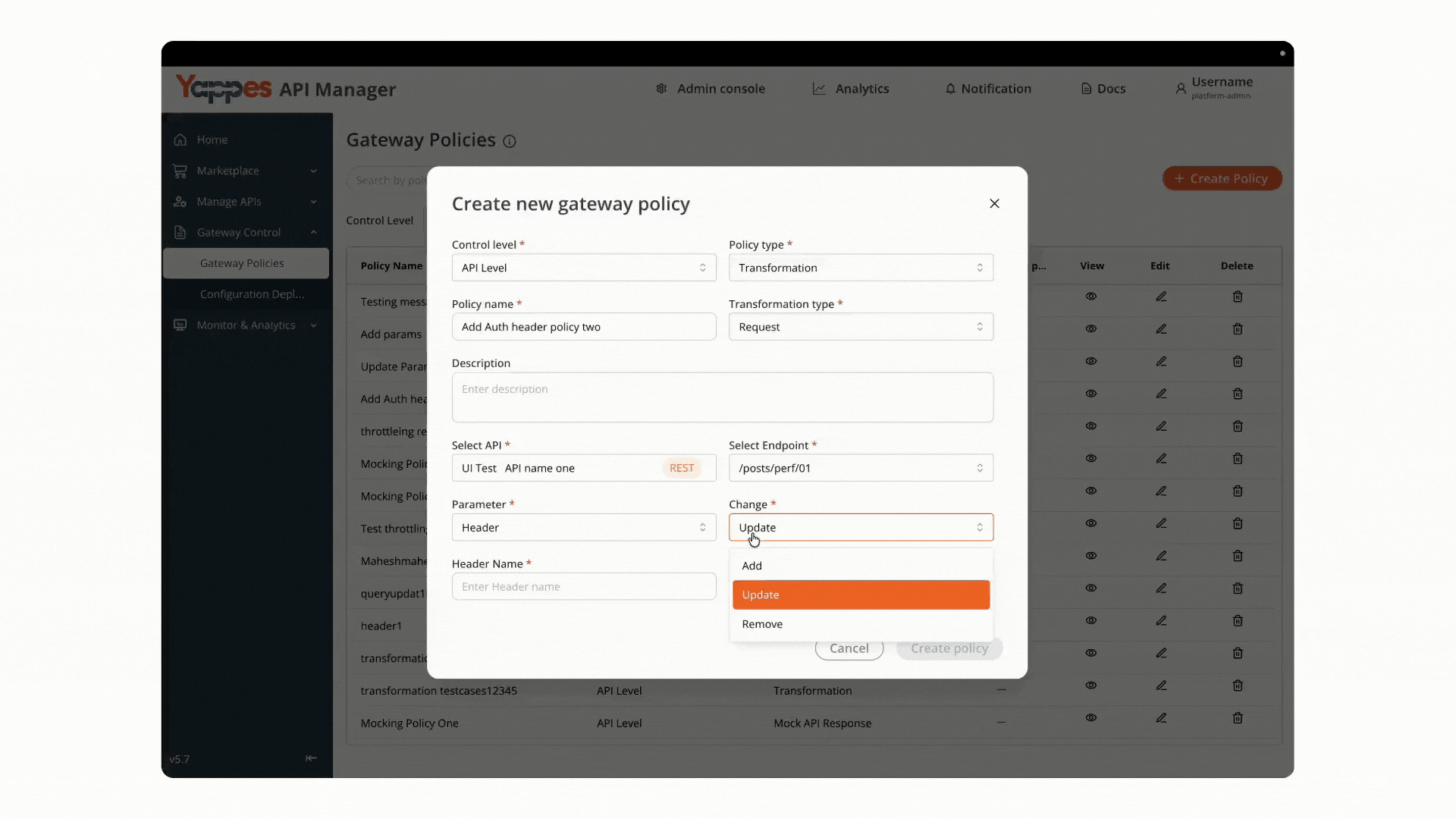The width and height of the screenshot is (1456, 819).
Task: Click the orange + Create Policy button
Action: point(1222,178)
